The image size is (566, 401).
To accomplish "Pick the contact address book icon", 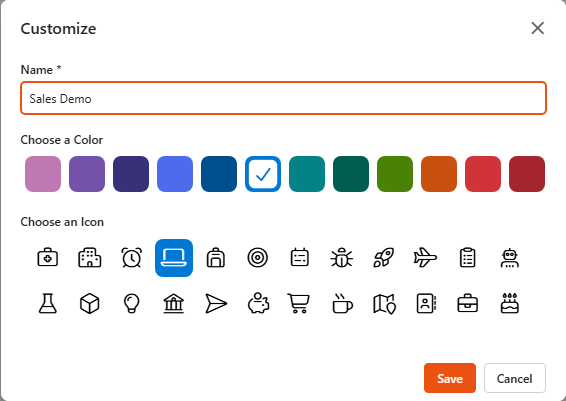I will 425,303.
